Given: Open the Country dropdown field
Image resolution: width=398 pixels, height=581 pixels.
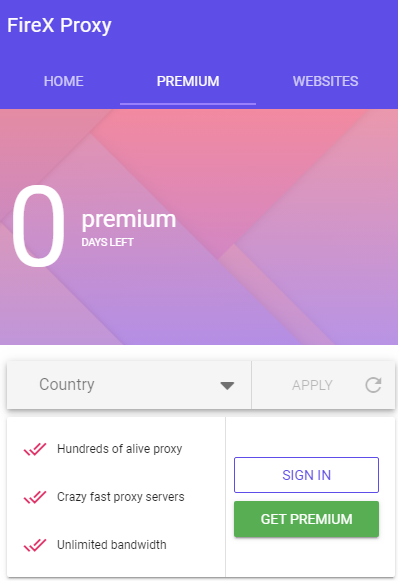Looking at the screenshot, I should pos(129,385).
